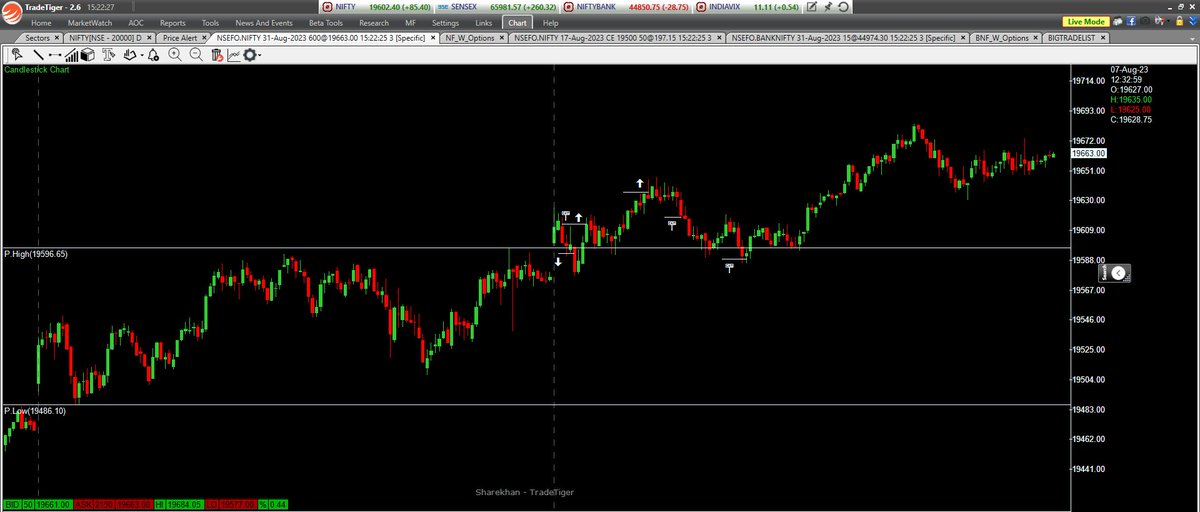Click the line chart type icon
1200x512 pixels.
coord(233,55)
